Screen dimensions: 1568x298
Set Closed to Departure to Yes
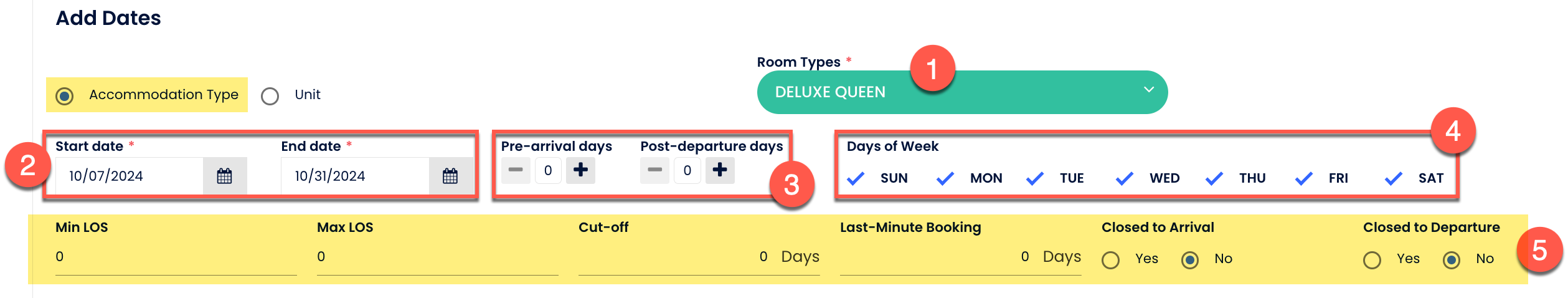point(1372,260)
